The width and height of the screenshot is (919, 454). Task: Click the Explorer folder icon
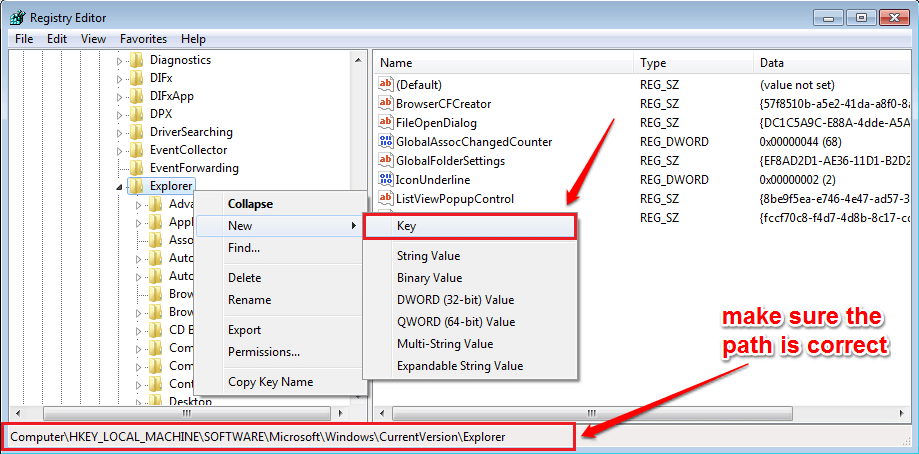pos(136,186)
